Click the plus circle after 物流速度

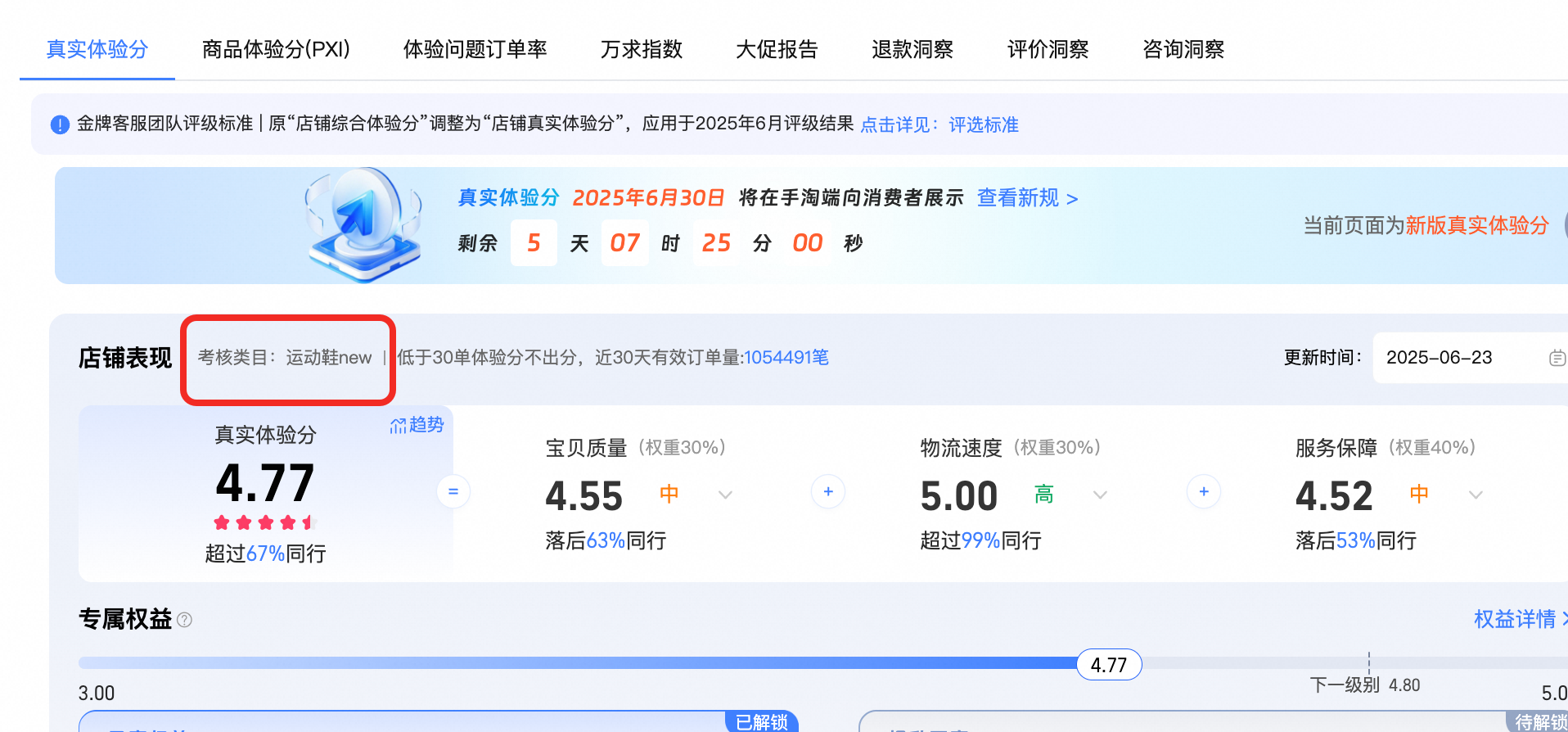(x=1204, y=491)
